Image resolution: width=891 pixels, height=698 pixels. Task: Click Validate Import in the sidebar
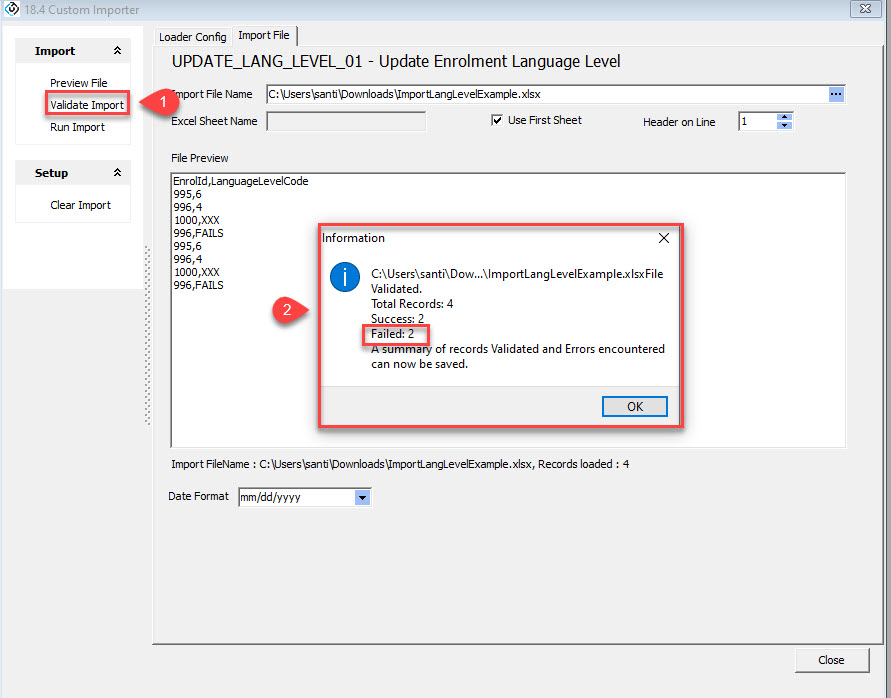[x=87, y=105]
